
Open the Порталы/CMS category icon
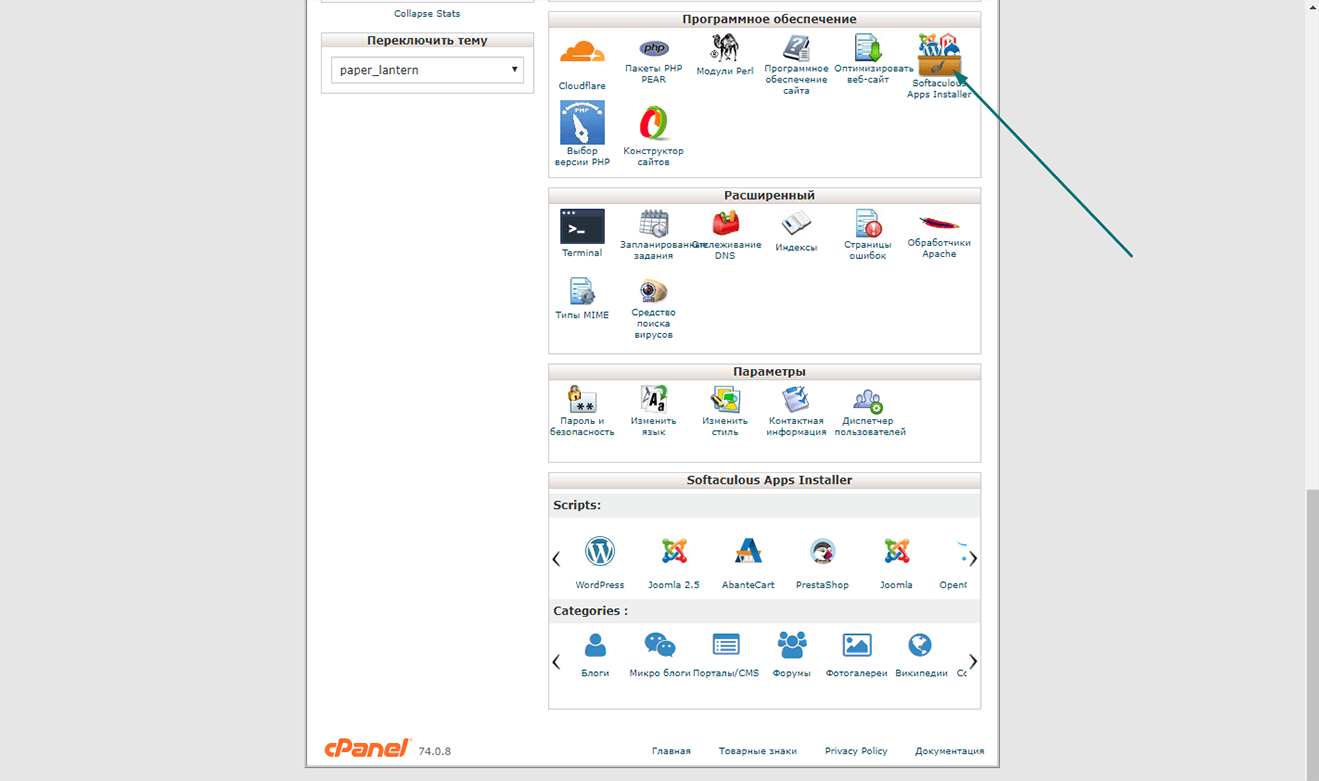726,645
